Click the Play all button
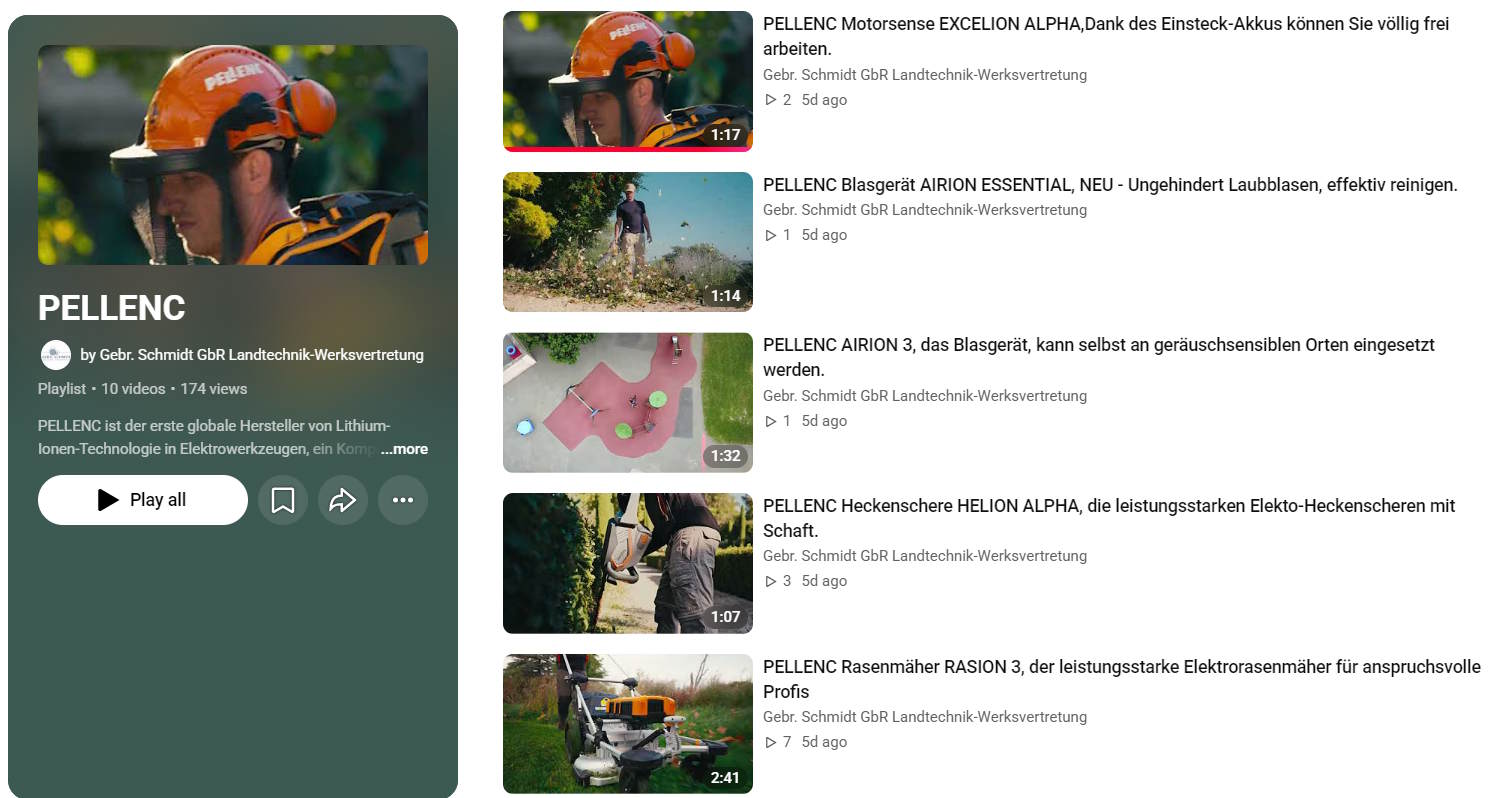 click(x=143, y=500)
